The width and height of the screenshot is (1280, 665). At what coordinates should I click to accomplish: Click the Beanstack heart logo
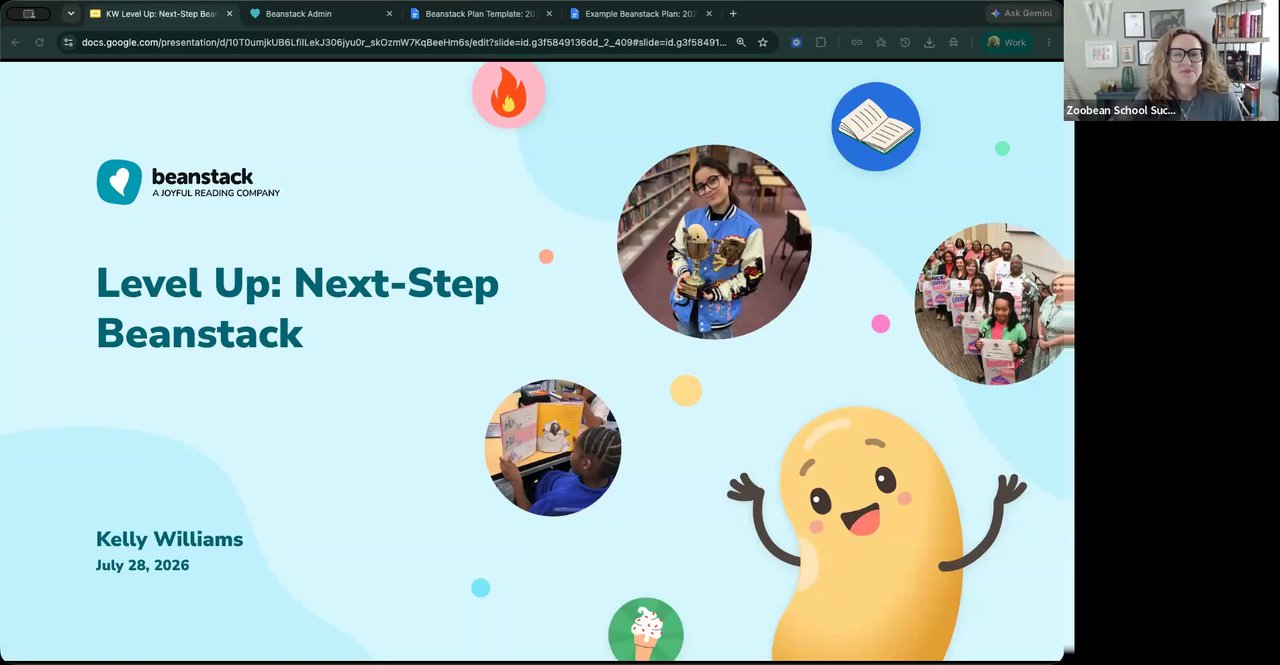(119, 182)
